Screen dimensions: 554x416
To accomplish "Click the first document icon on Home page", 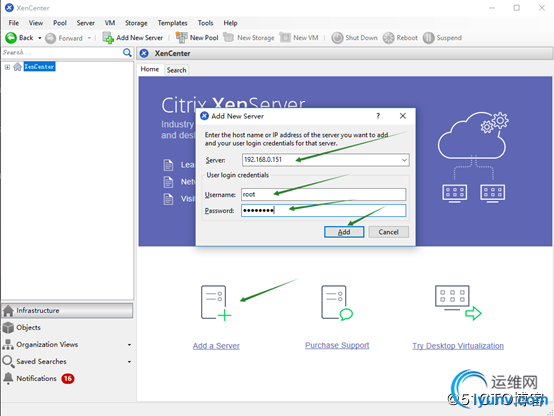I will tap(168, 165).
